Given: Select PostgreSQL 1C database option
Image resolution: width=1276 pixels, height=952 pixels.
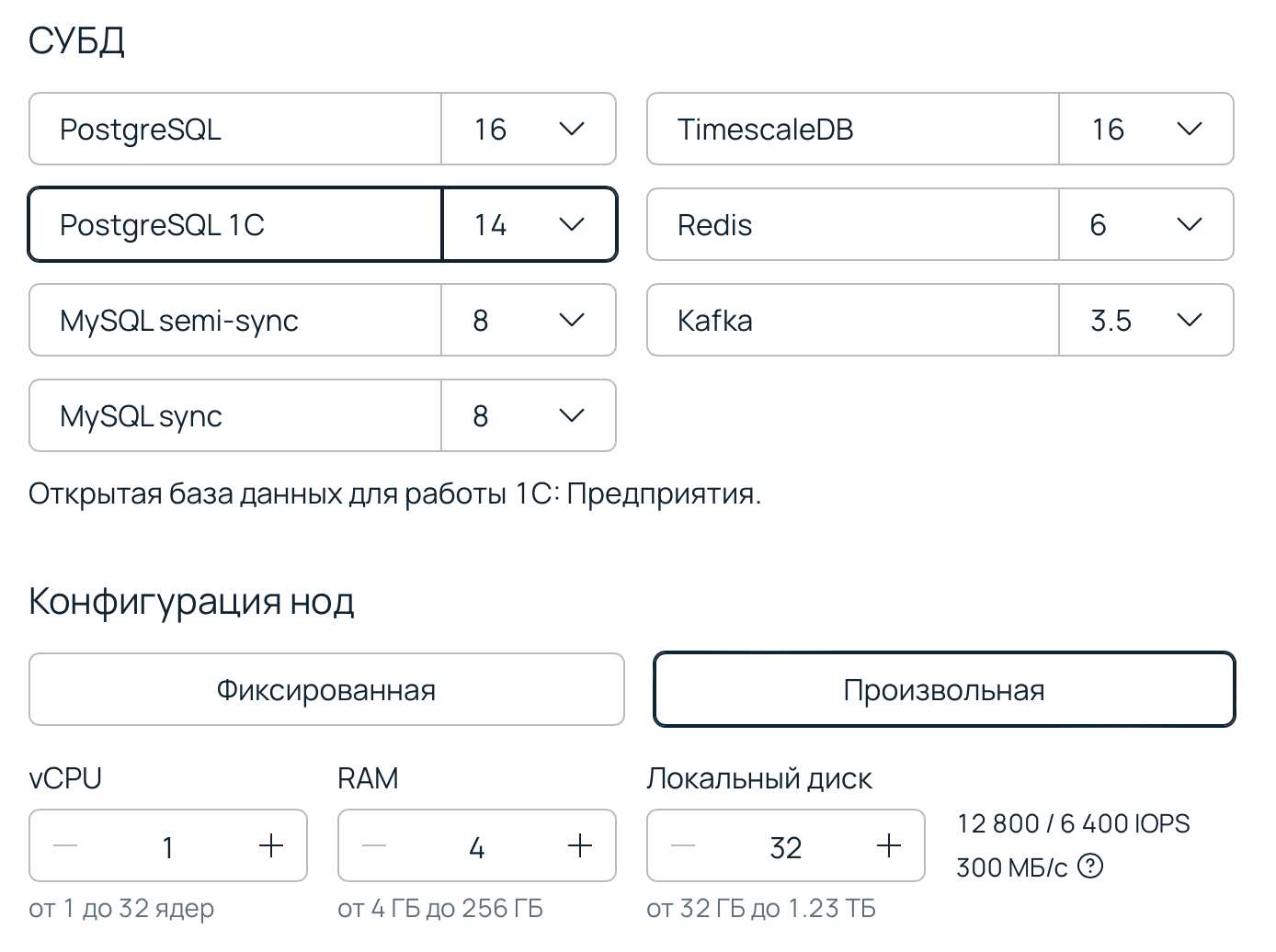Looking at the screenshot, I should click(x=235, y=224).
